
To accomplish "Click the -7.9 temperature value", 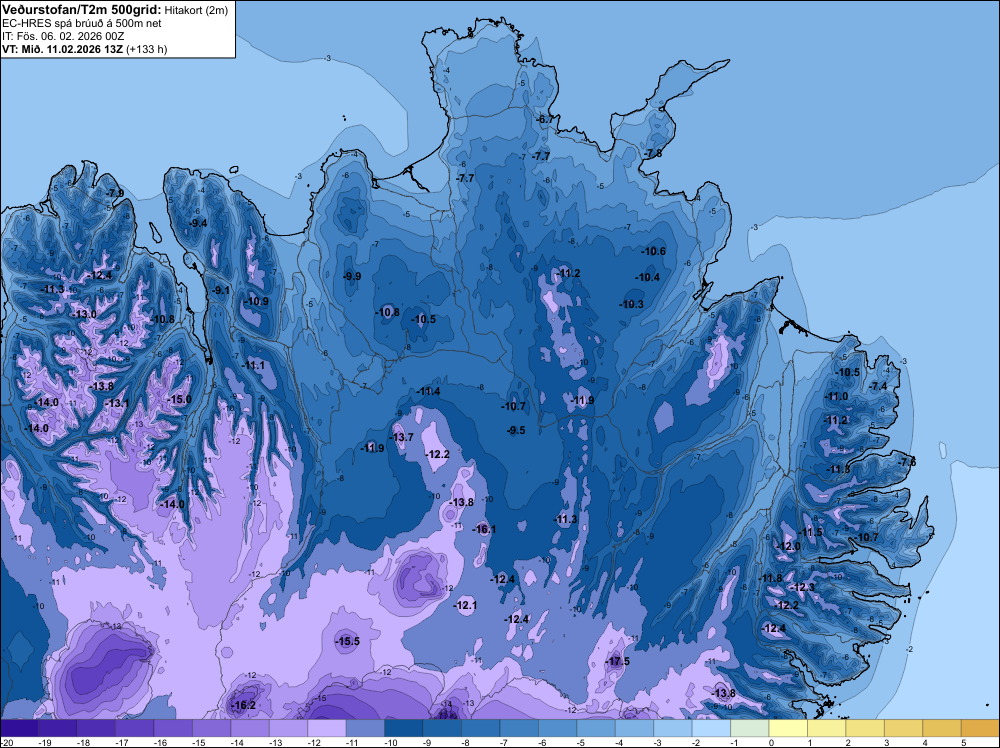I will (x=115, y=193).
